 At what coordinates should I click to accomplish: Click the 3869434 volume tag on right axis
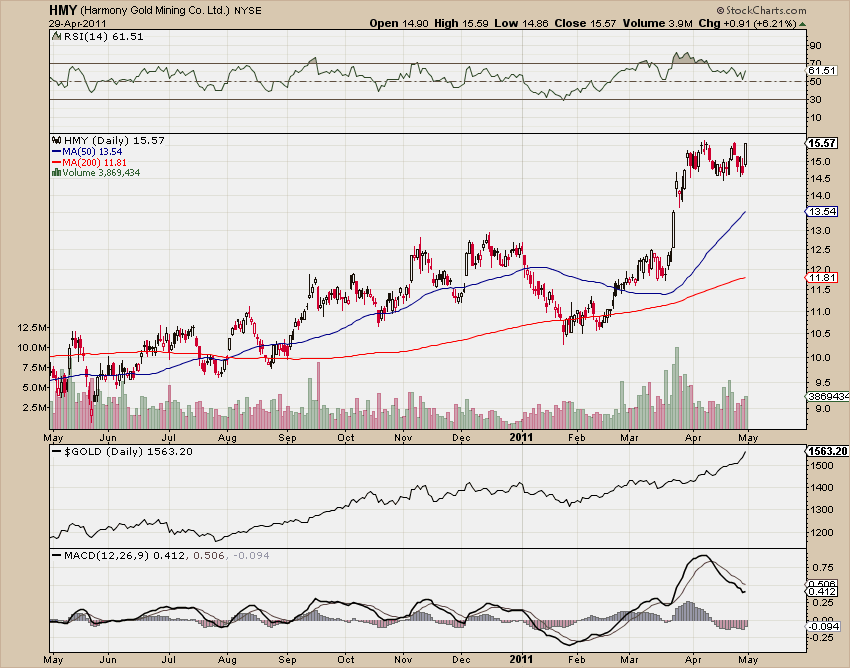pyautogui.click(x=828, y=396)
